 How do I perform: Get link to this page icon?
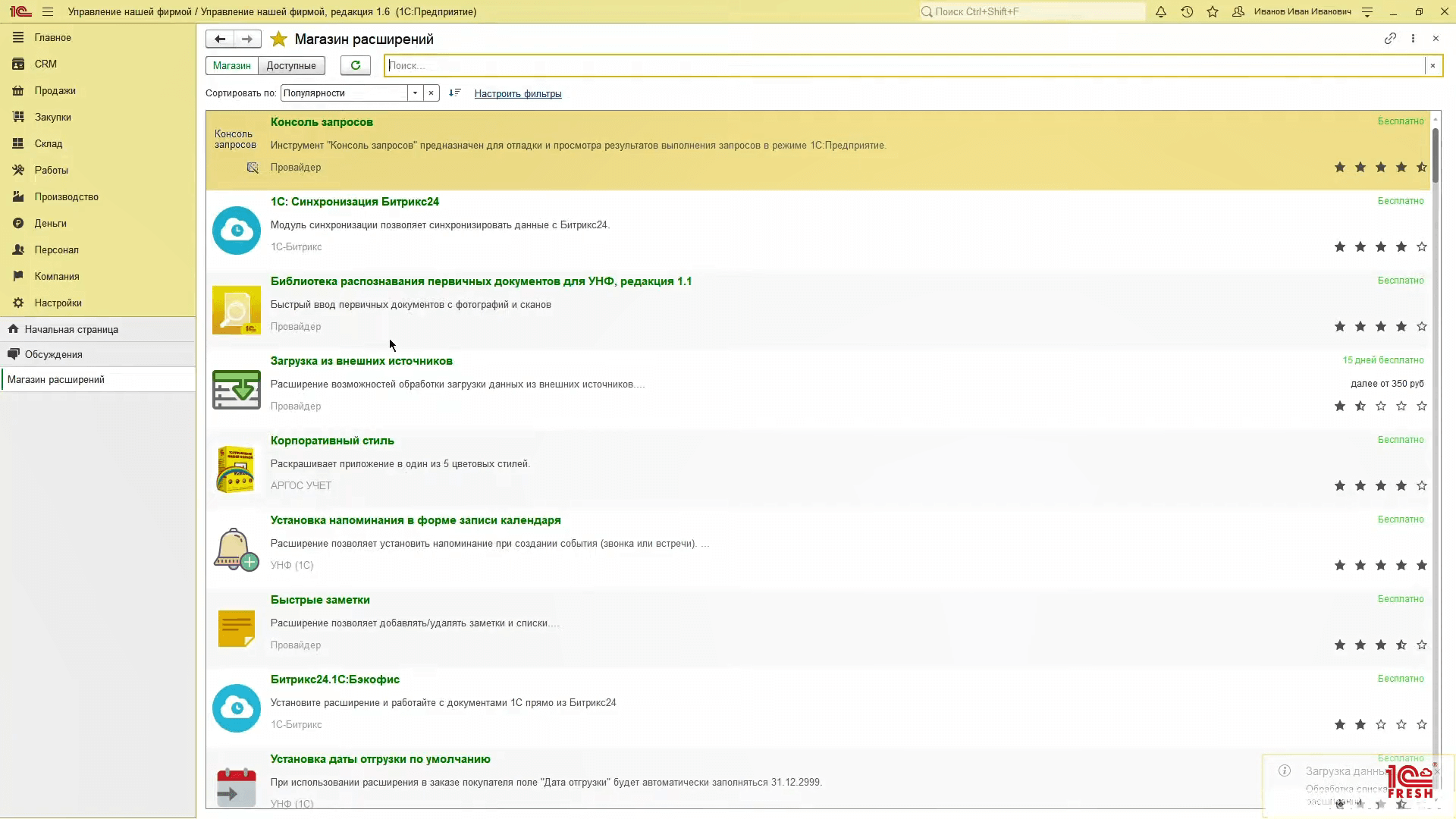tap(1389, 38)
